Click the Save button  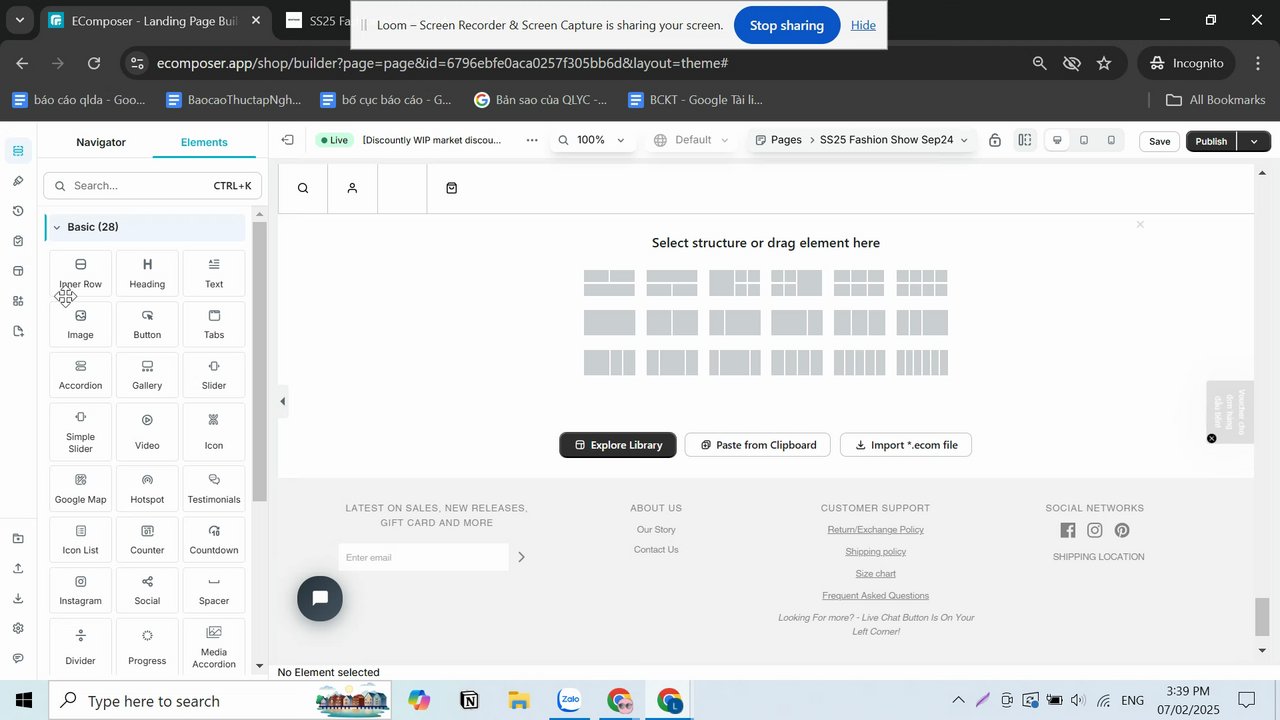1159,141
